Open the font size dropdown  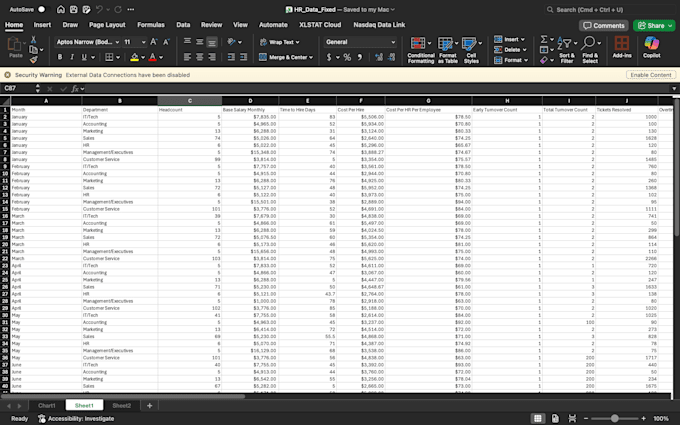(x=144, y=42)
